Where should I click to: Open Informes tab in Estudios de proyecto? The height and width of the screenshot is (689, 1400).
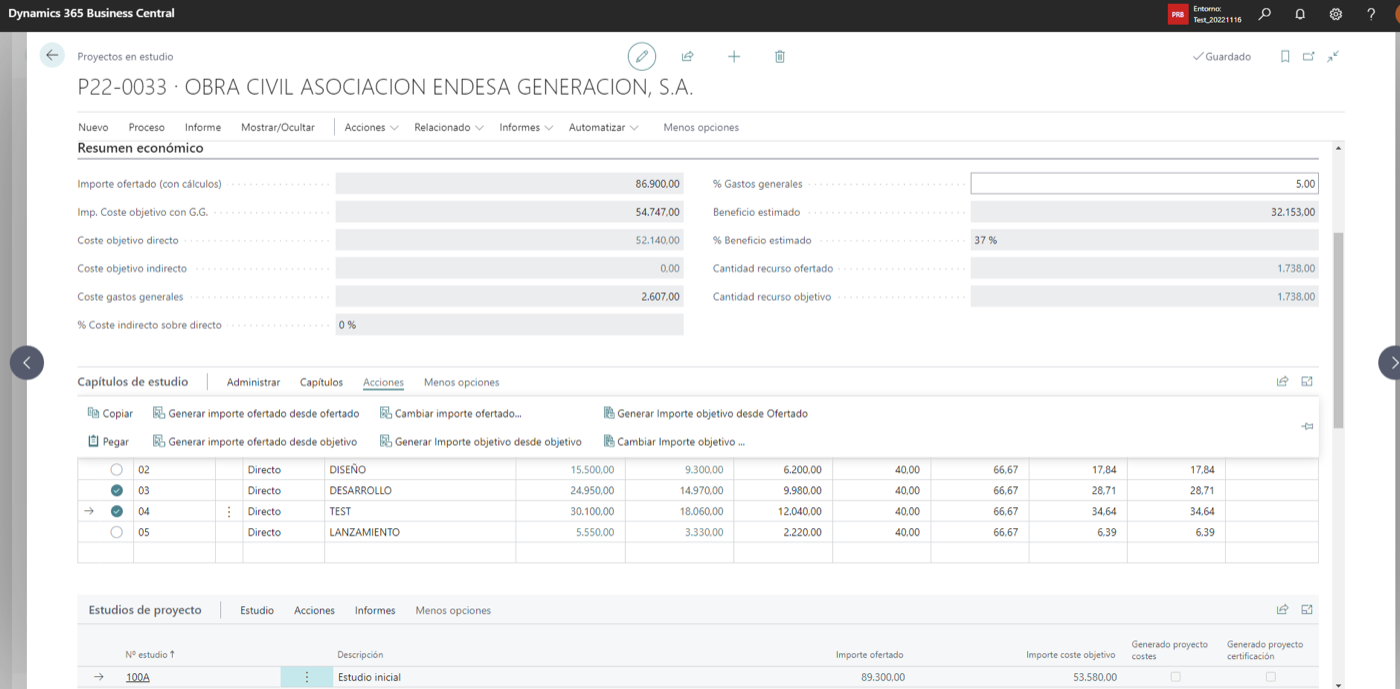point(375,610)
